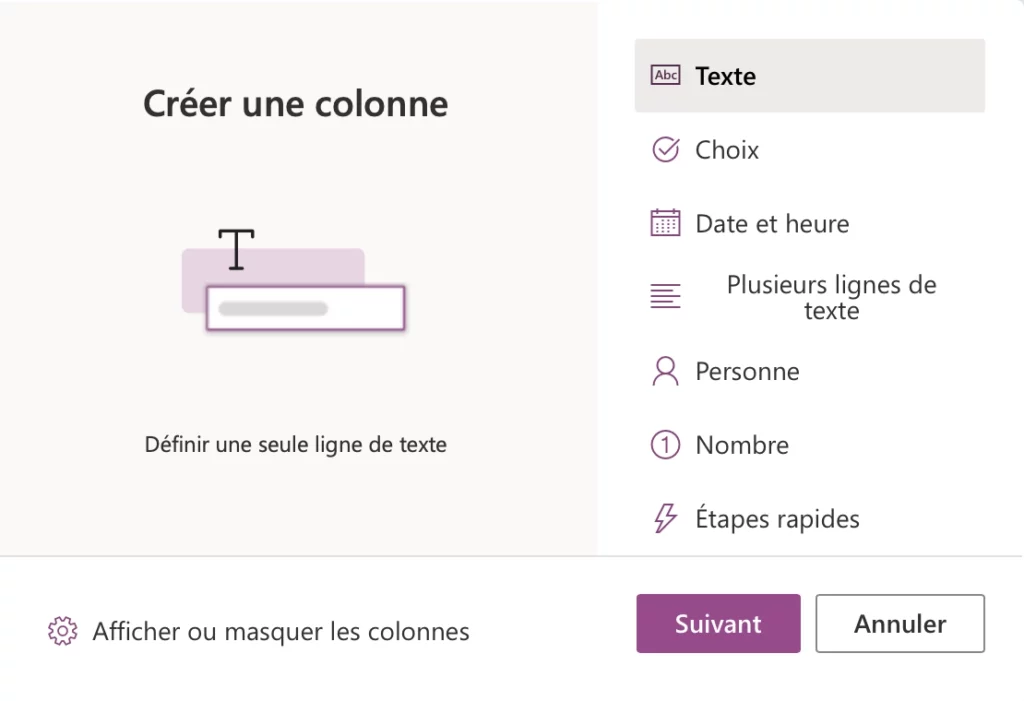Click the Créer une colonne dialog title

point(295,103)
